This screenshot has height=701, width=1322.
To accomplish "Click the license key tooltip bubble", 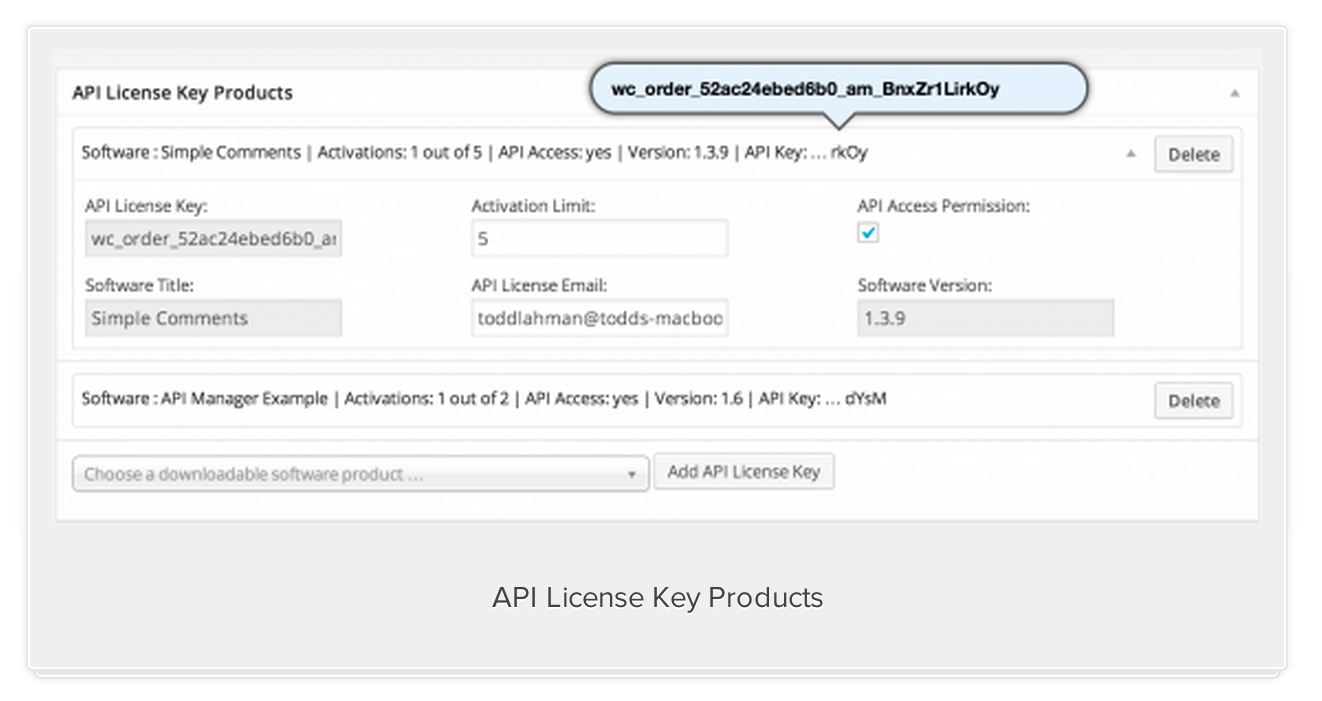I will [x=840, y=88].
